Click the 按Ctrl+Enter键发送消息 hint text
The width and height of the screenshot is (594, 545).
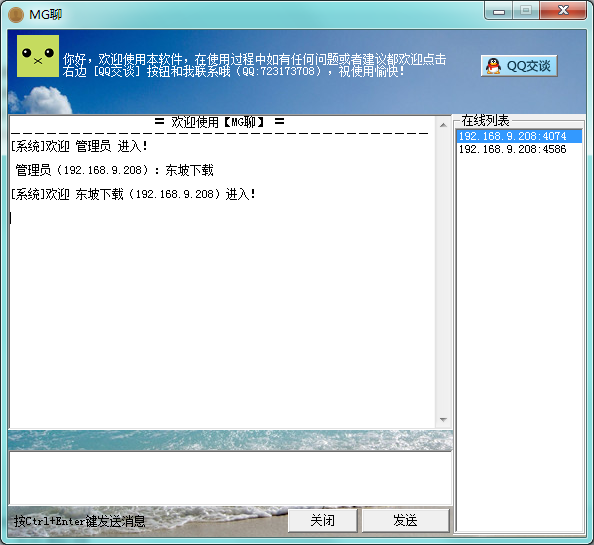(x=80, y=521)
